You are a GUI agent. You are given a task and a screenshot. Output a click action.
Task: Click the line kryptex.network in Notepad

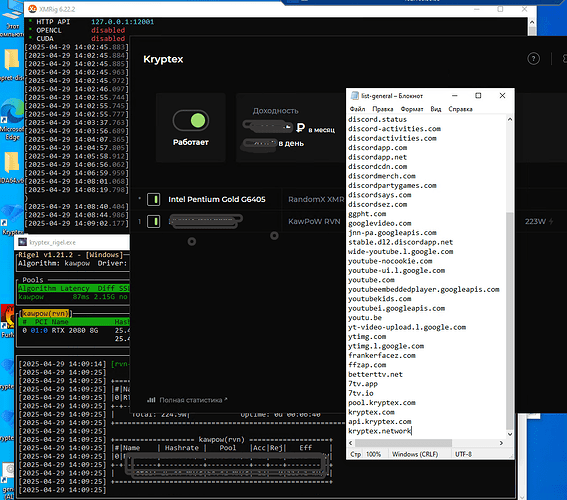click(x=380, y=431)
